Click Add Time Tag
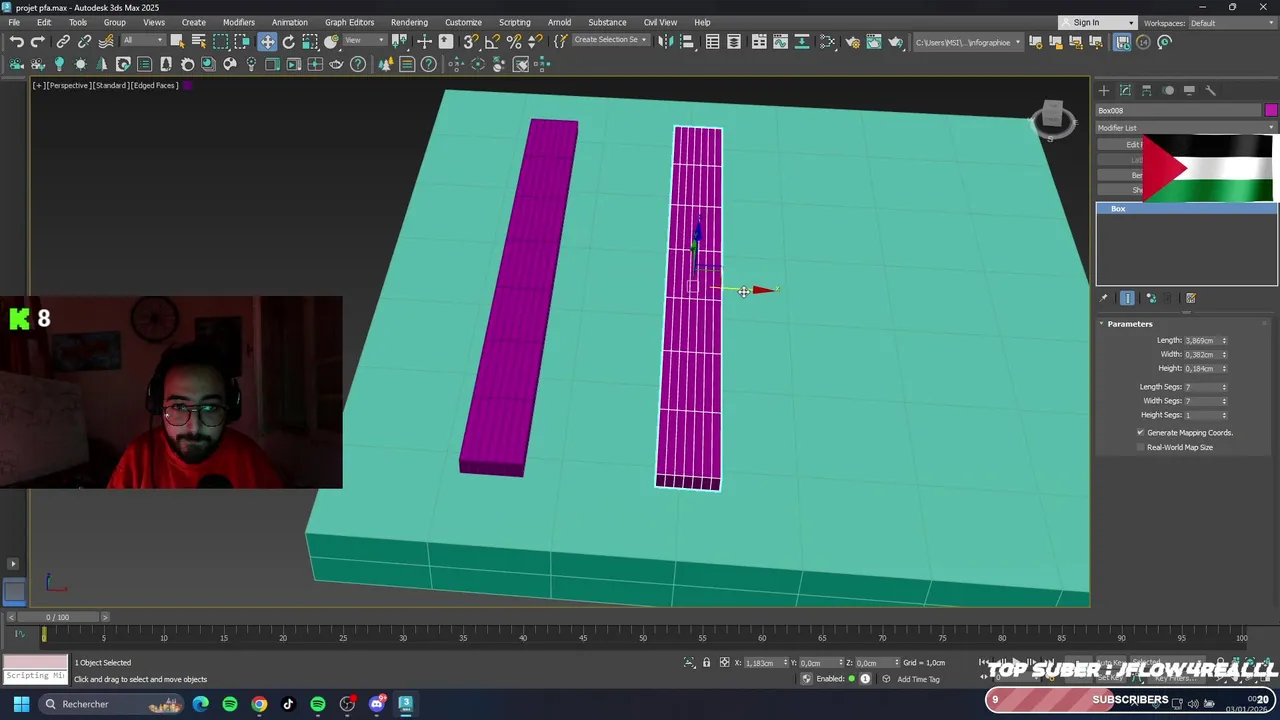This screenshot has width=1280, height=720. [x=918, y=679]
